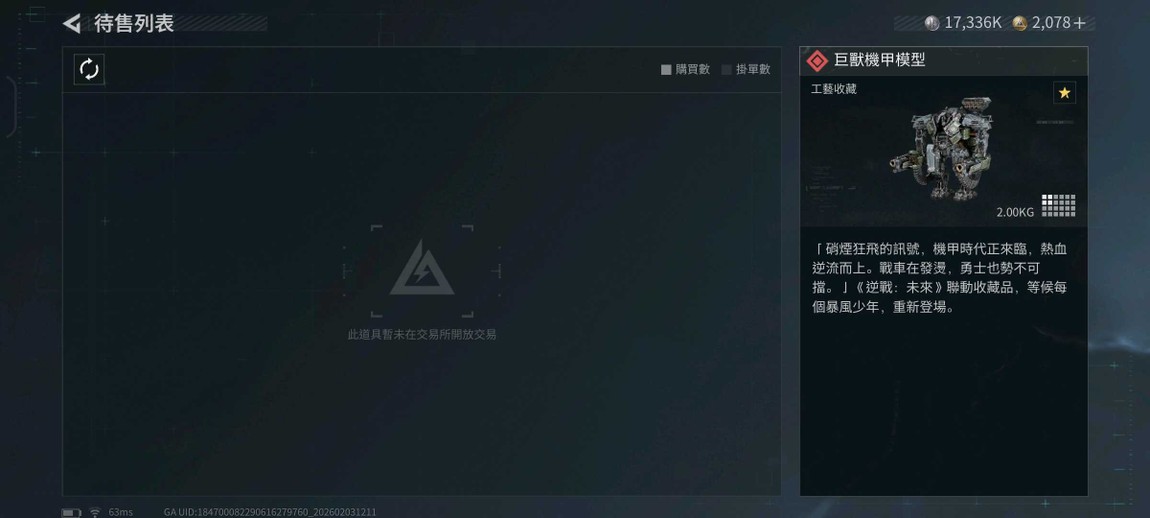Viewport: 1150px width, 518px height.
Task: Click the lightning triangle placeholder icon
Action: pos(422,268)
